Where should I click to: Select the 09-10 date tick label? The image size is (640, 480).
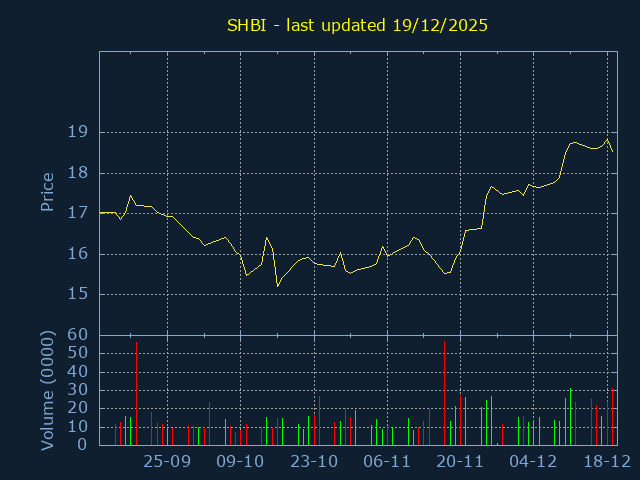[x=240, y=461]
